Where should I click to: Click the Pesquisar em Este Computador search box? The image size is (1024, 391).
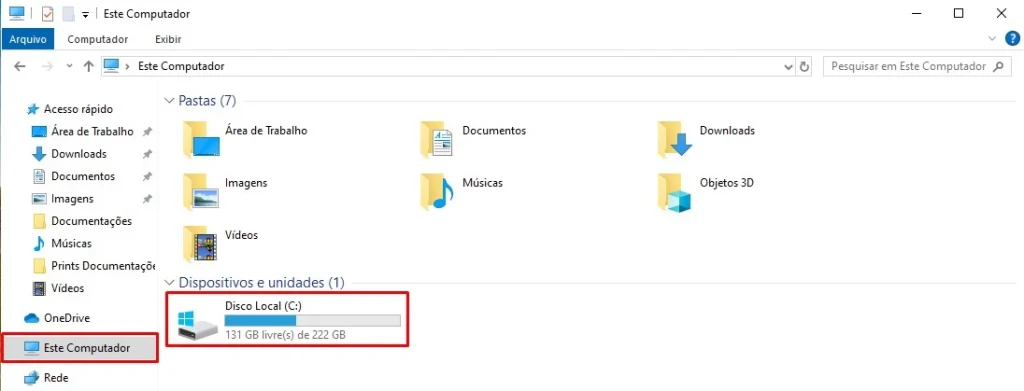(x=917, y=67)
